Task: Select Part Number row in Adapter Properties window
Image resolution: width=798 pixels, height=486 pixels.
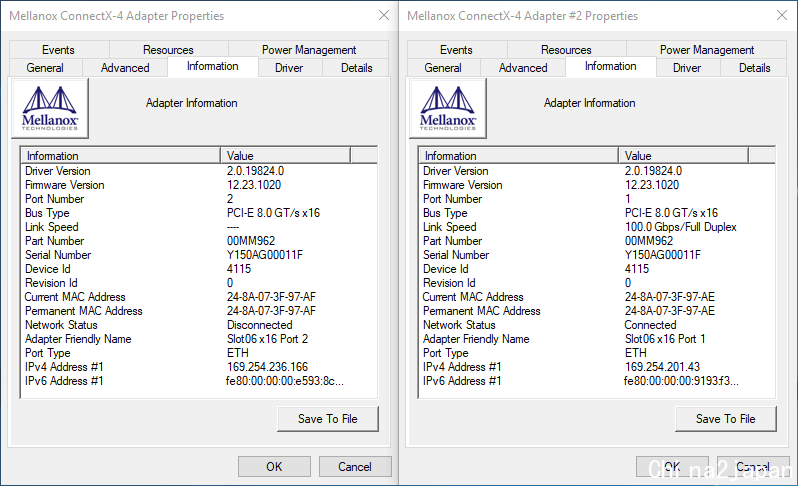Action: click(x=199, y=241)
